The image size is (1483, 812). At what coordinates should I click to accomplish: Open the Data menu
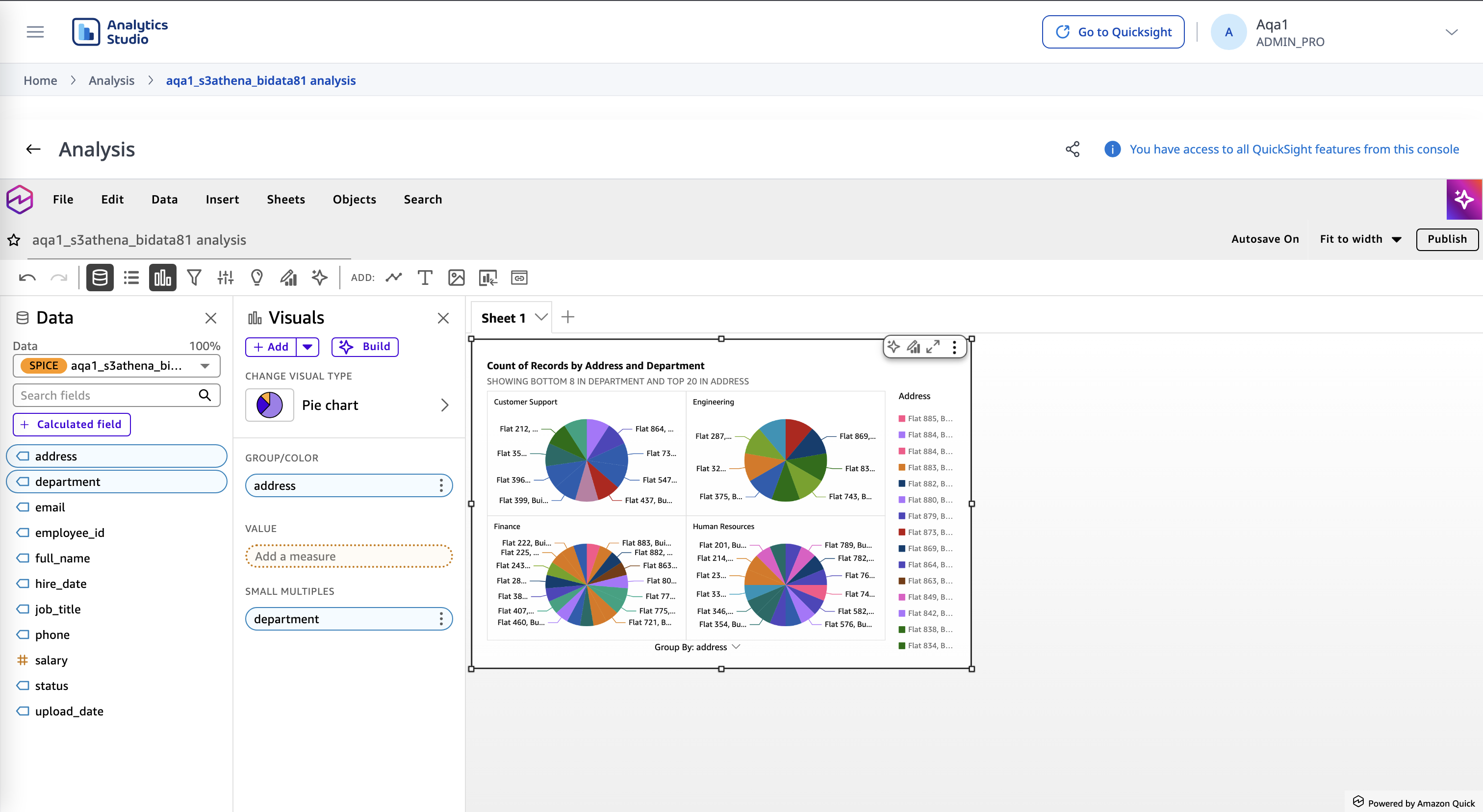coord(165,200)
